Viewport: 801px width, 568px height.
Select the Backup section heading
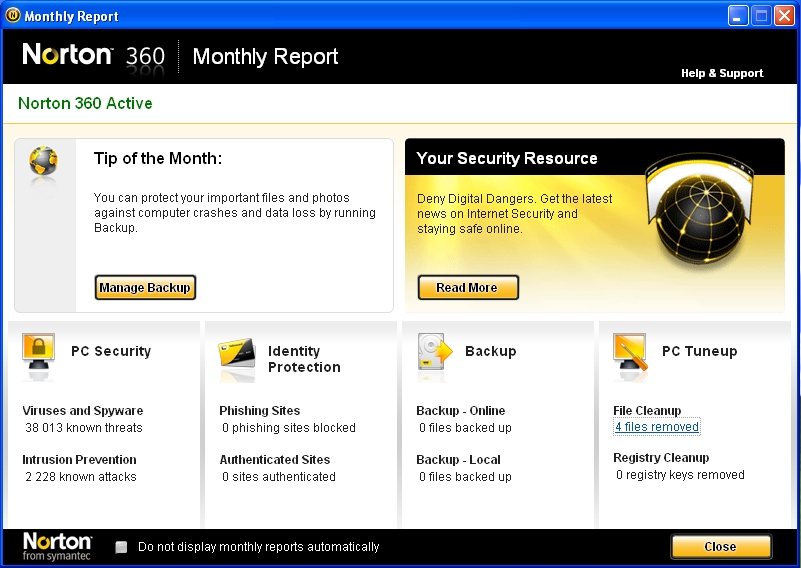(x=490, y=351)
